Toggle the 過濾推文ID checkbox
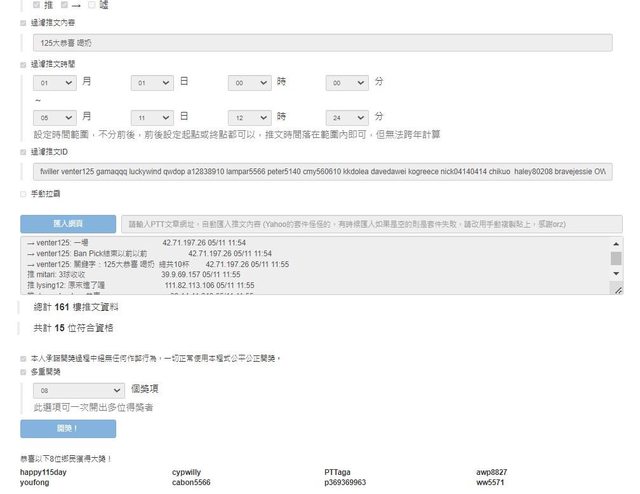Screen dimensions: 640x494 [24, 152]
